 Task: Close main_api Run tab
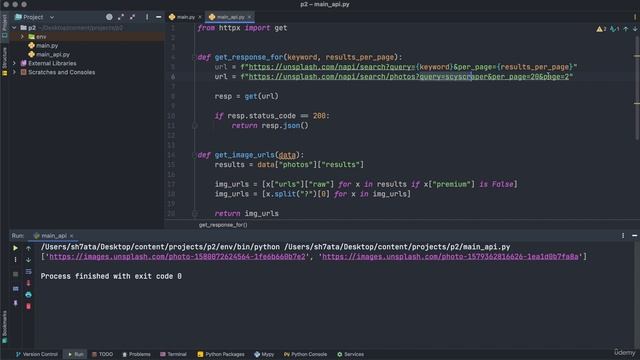coord(71,236)
